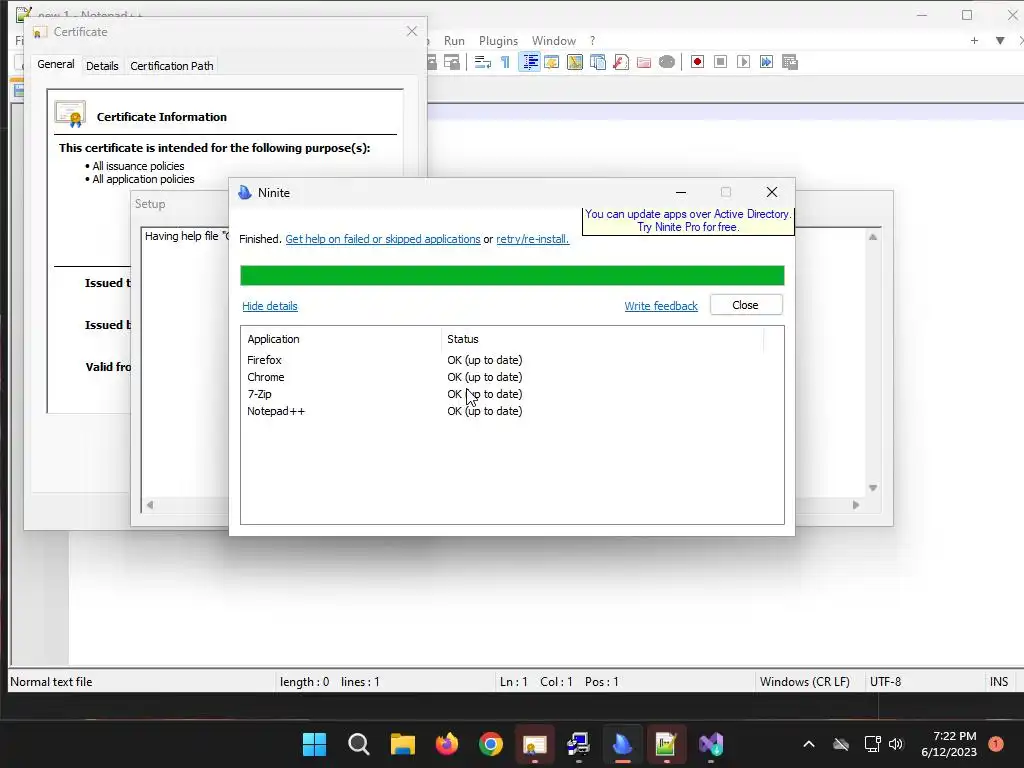Click Setup window scroll up arrow
This screenshot has width=1024, height=768.
tap(872, 237)
